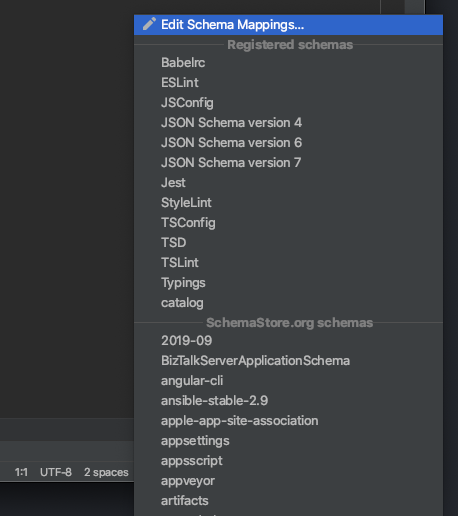
Task: Pick JSON Schema version 6
Action: [288, 143]
